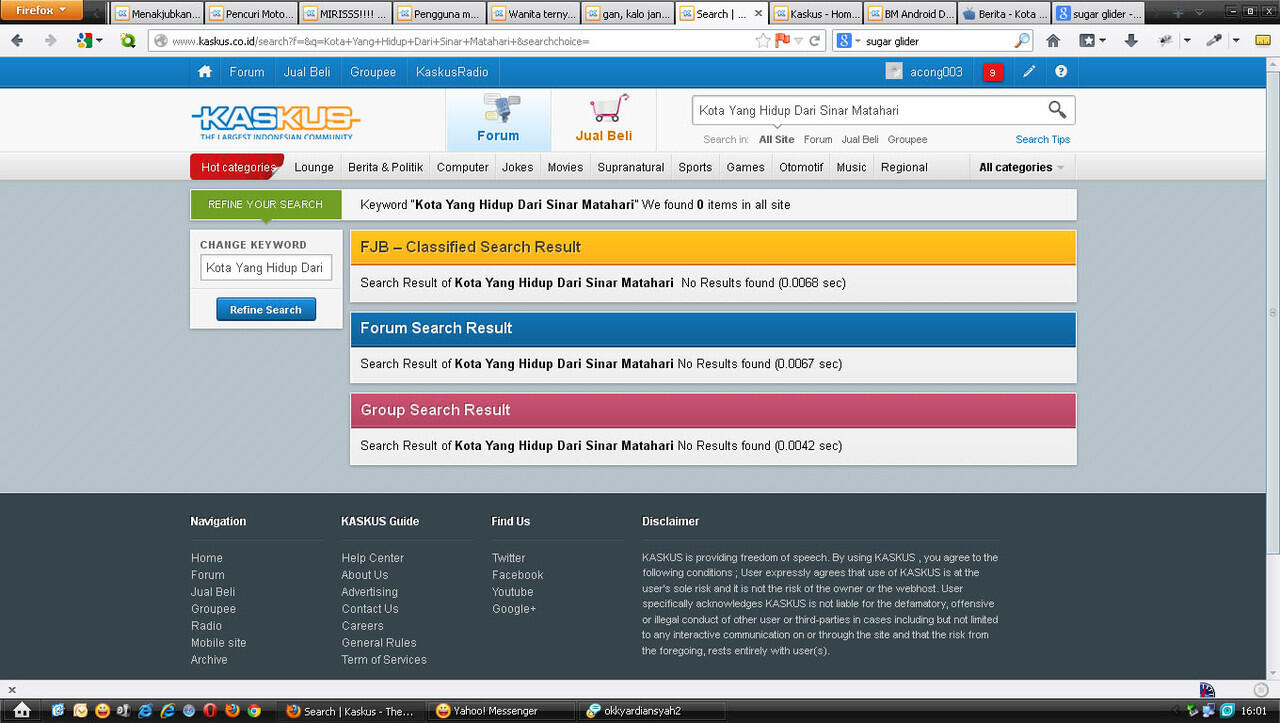Viewport: 1280px width, 723px height.
Task: Open Computer category
Action: pyautogui.click(x=463, y=167)
